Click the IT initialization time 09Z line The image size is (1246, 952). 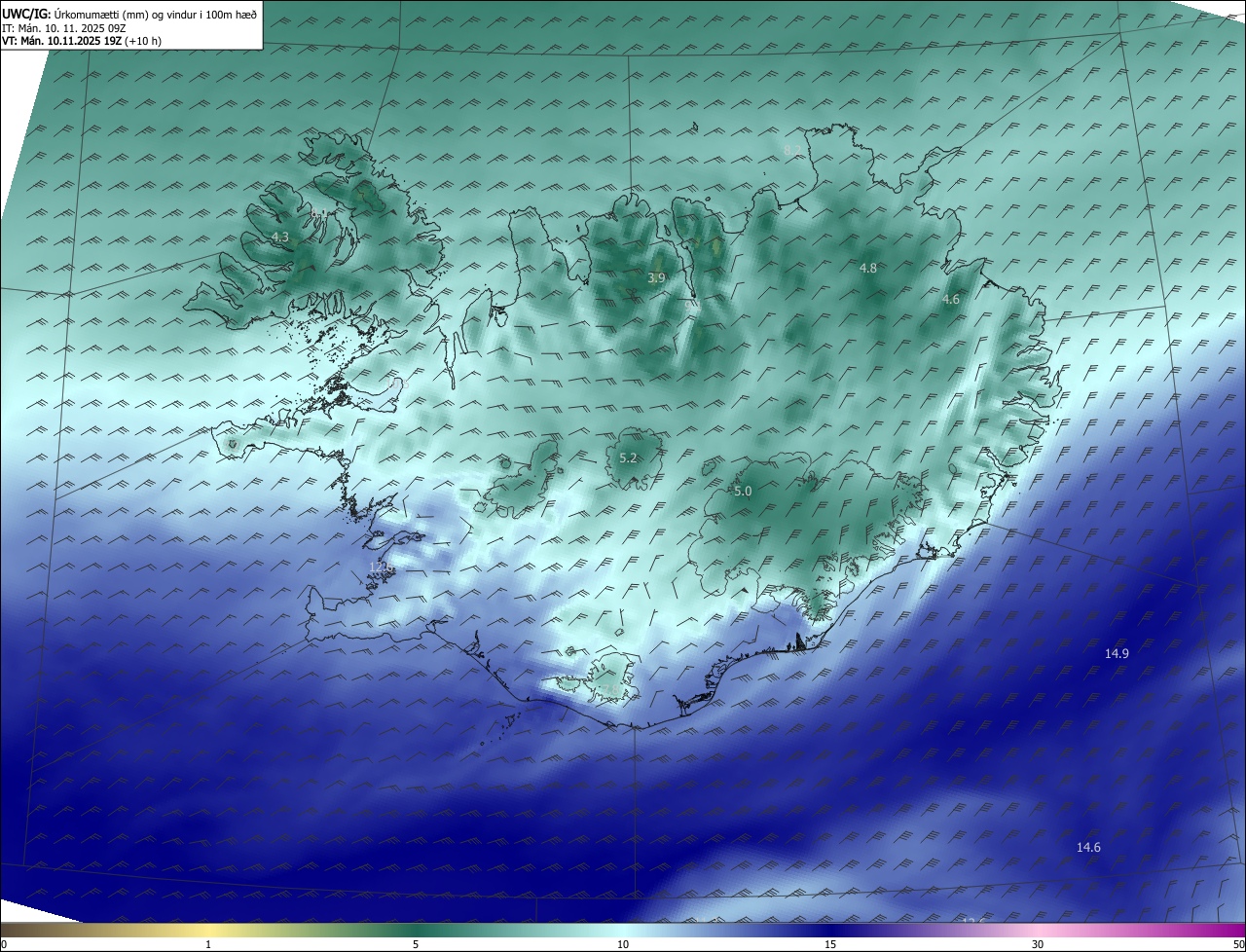(x=64, y=28)
